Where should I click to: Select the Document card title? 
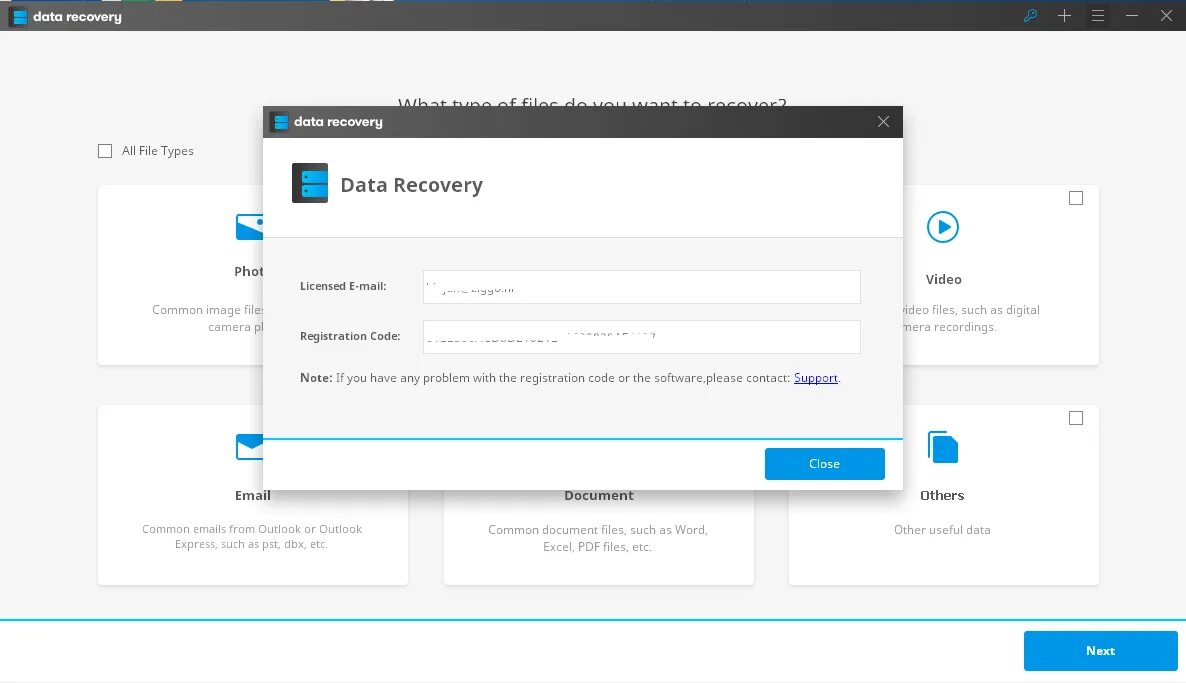598,496
